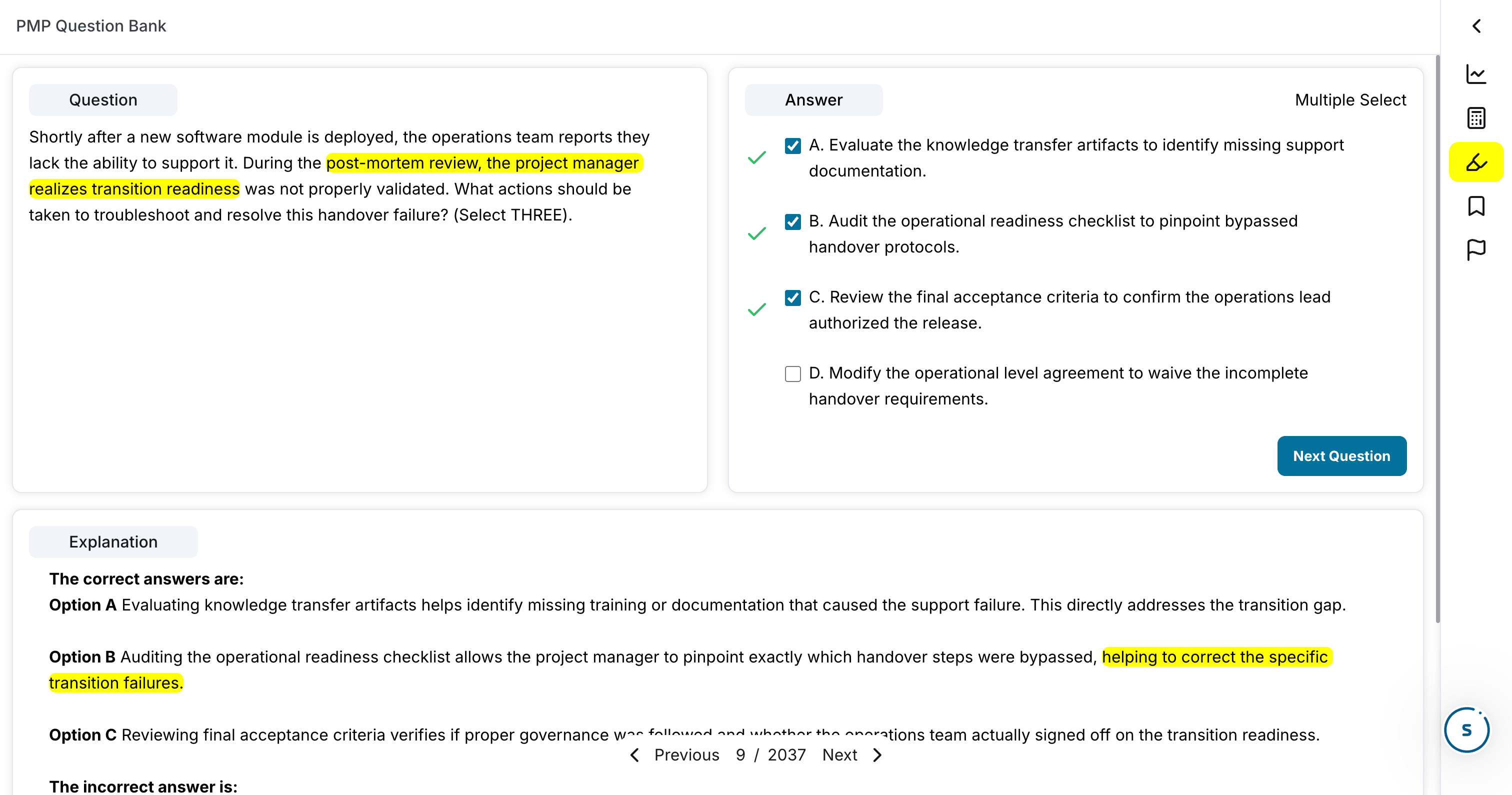Screen dimensions: 1512x795
Task: Uncheck answer option C
Action: pos(792,298)
